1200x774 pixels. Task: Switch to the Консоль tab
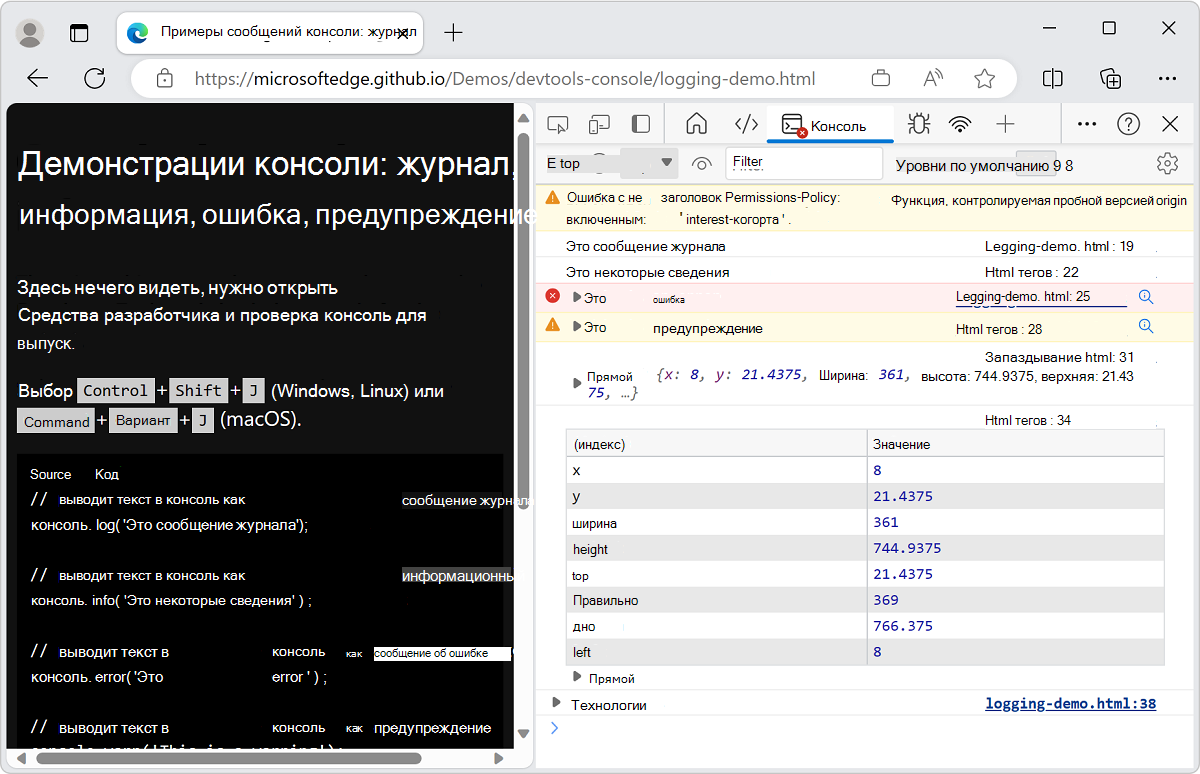(x=830, y=125)
